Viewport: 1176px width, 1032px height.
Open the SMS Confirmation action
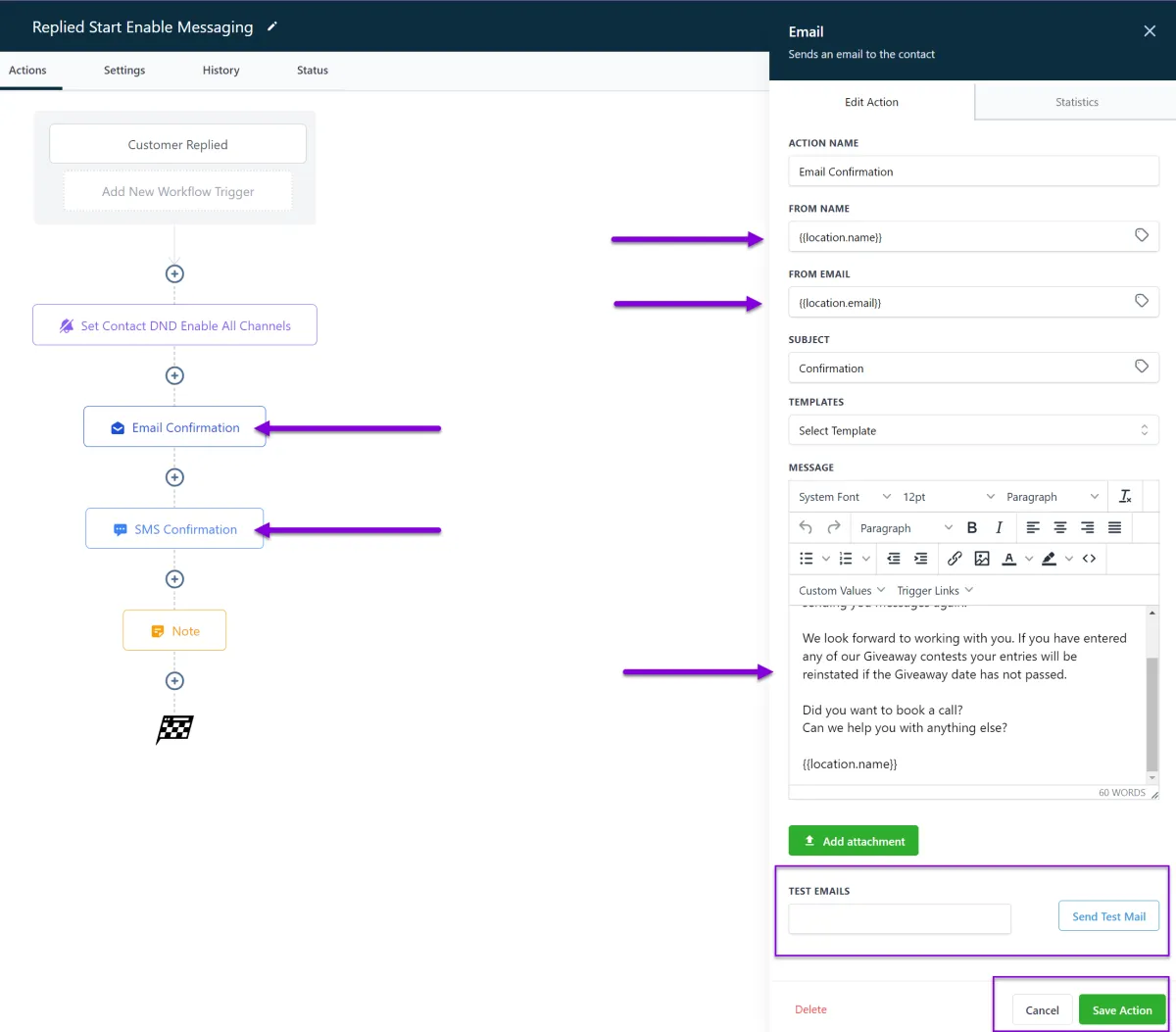(174, 529)
